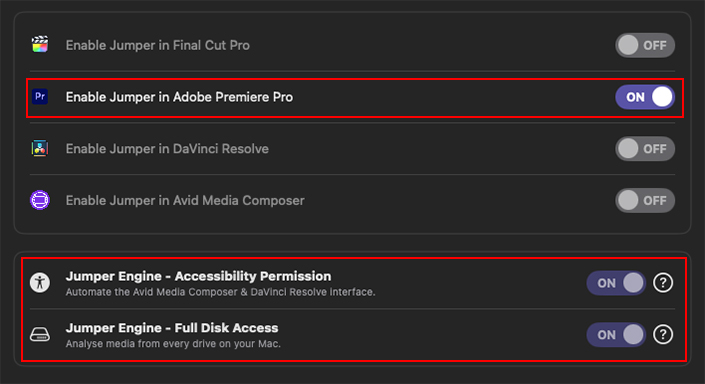Click the Jumper Engine - Accessibility Permission heading

tap(198, 276)
